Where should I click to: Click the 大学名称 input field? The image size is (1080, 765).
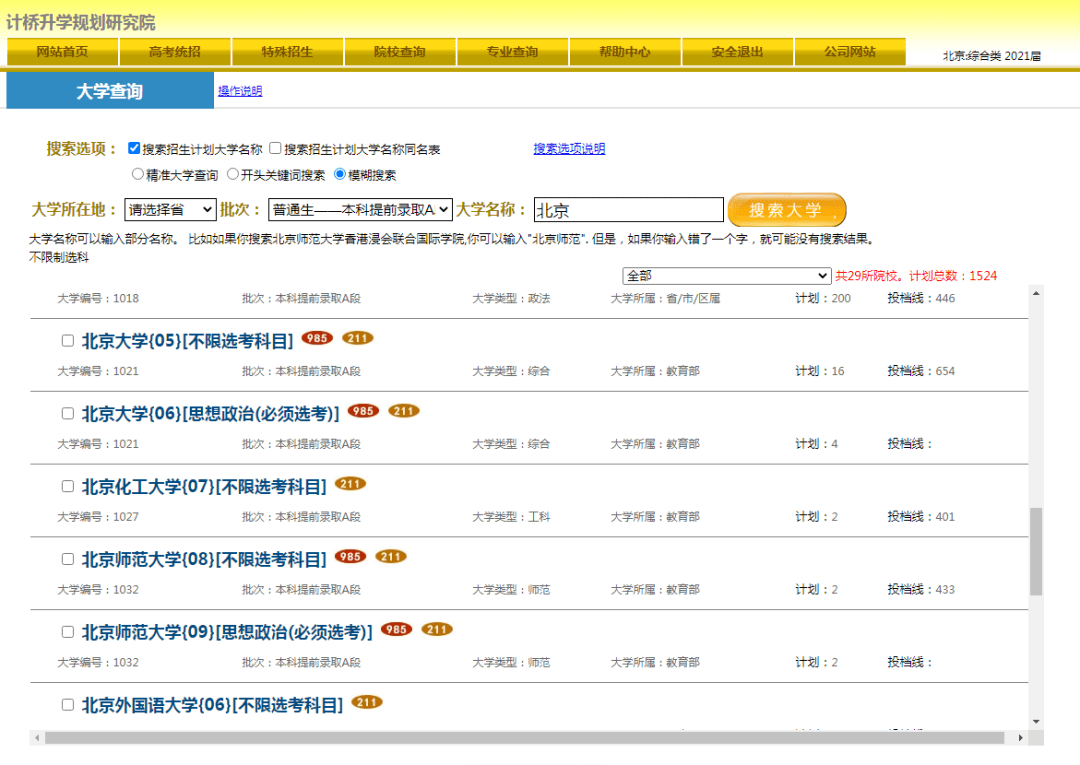(629, 210)
